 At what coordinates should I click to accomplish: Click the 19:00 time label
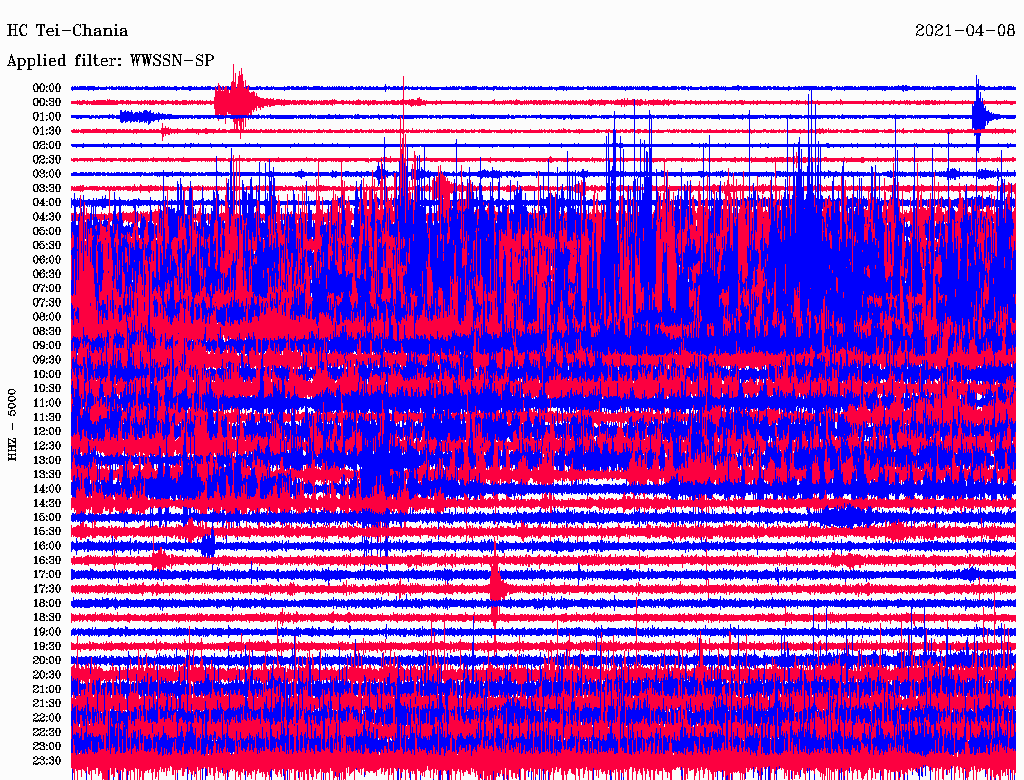(x=48, y=632)
